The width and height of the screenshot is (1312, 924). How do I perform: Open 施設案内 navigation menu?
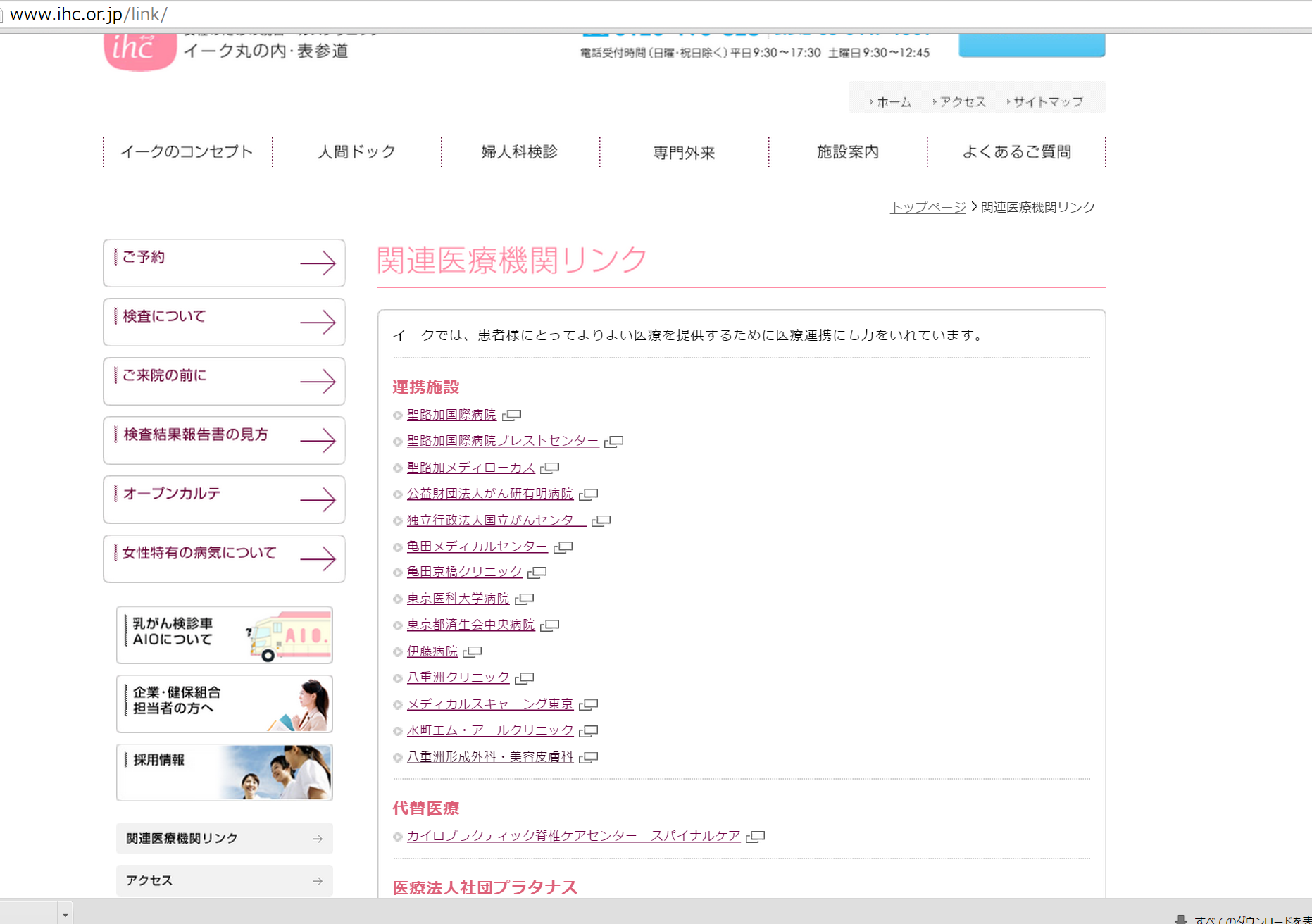(848, 152)
